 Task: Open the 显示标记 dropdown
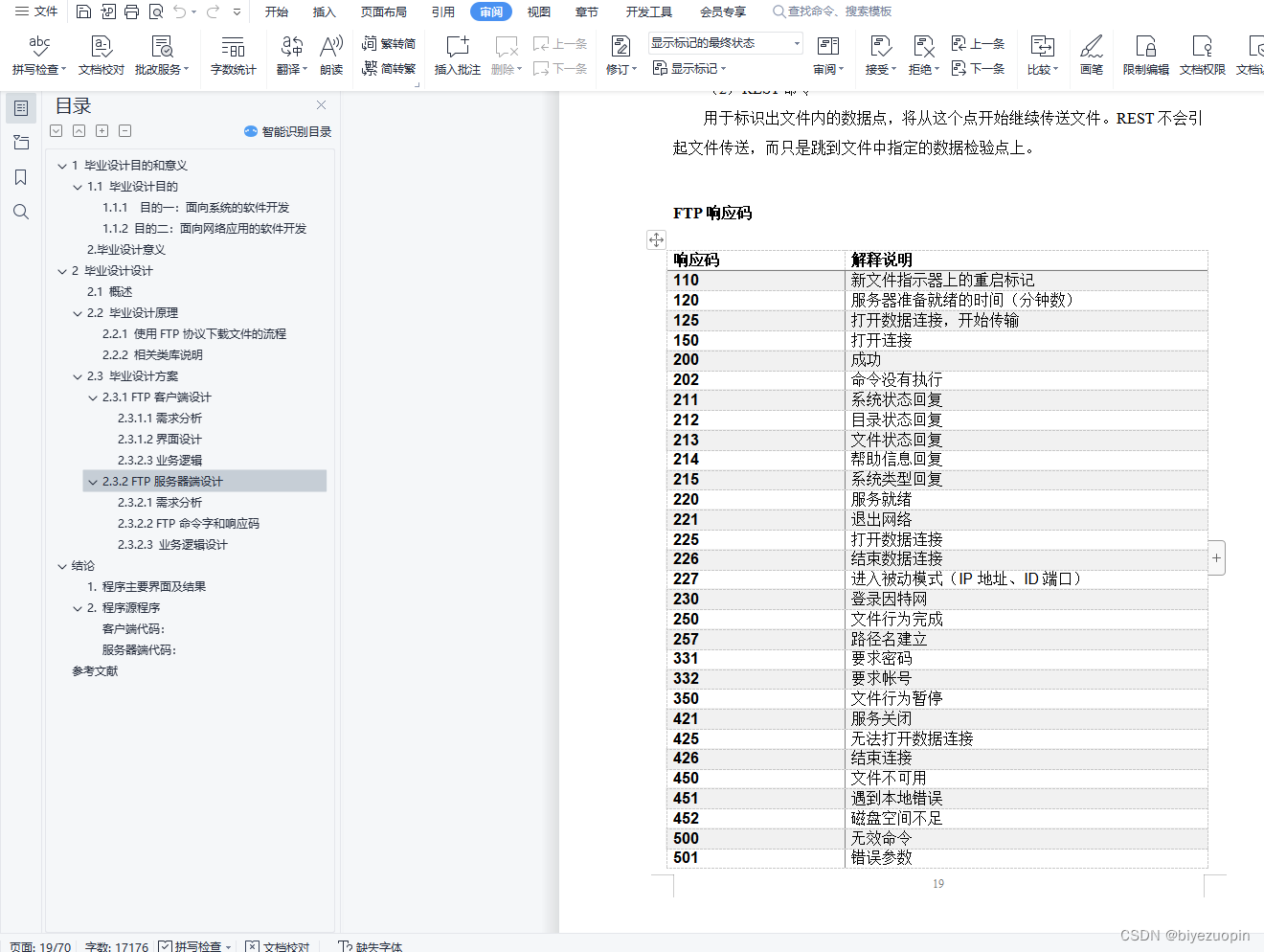689,68
